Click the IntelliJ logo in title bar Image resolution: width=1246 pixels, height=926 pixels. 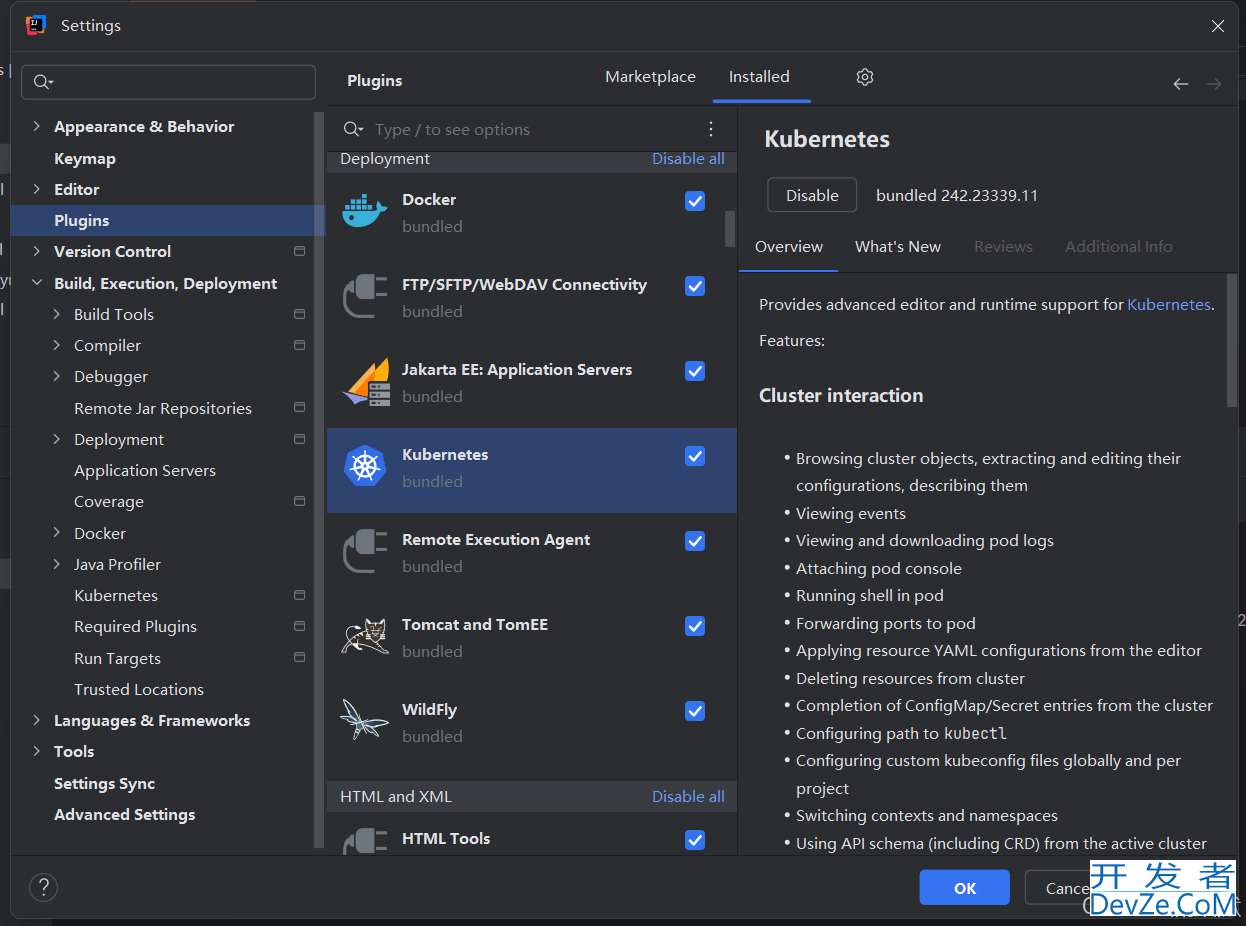point(36,26)
